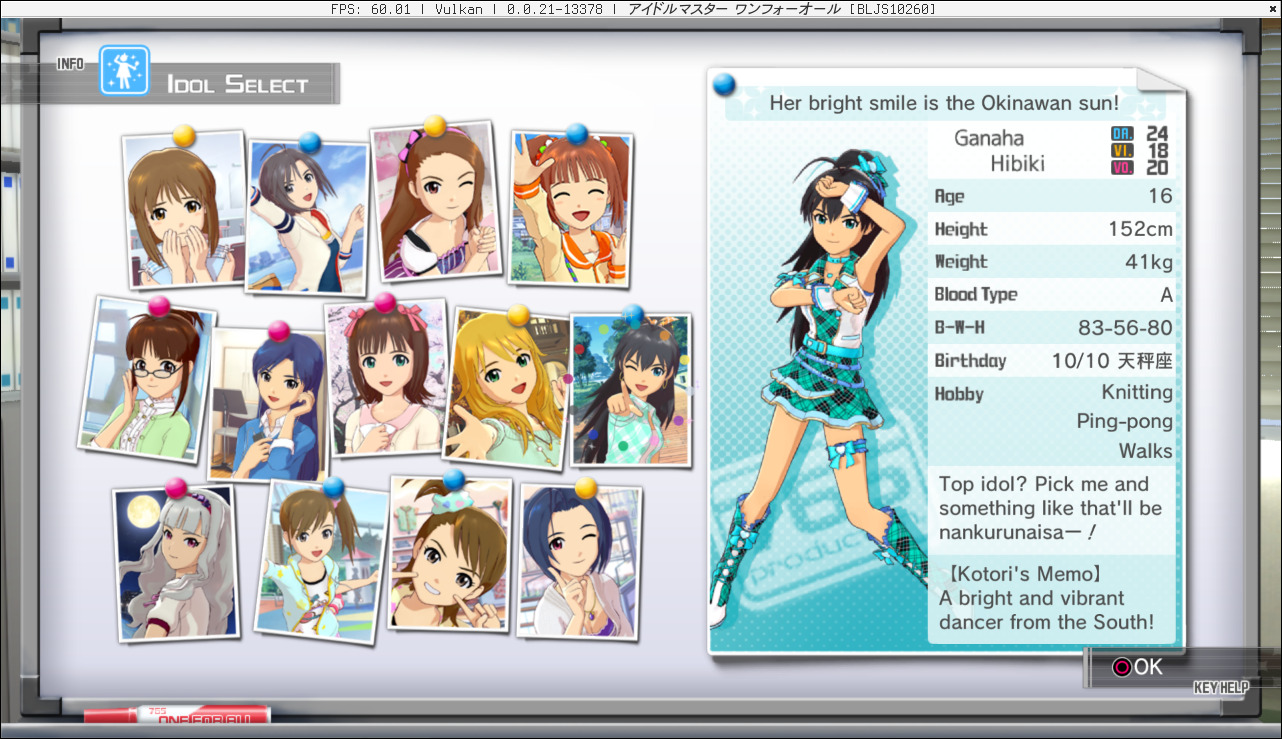1282x739 pixels.
Task: Click the DA. 24 dance stat
Action: (1139, 133)
